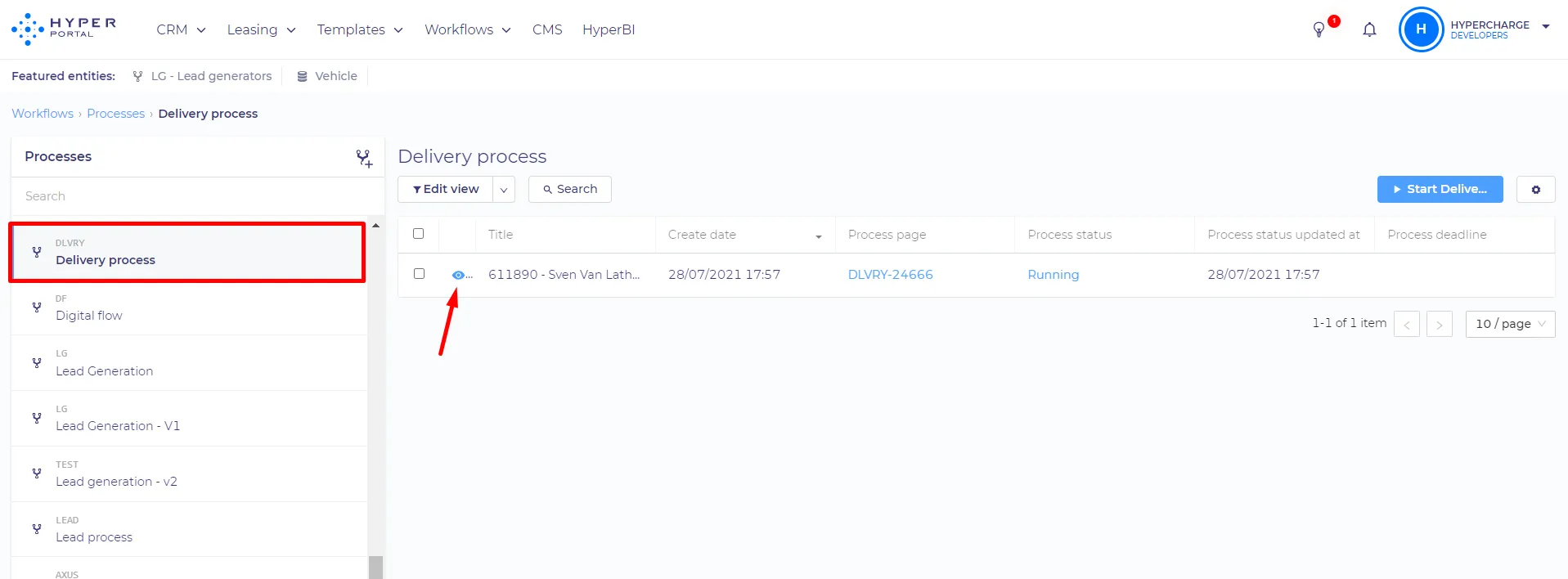The image size is (1568, 579).
Task: Open the Hypercharge account dropdown arrow
Action: tap(1546, 26)
